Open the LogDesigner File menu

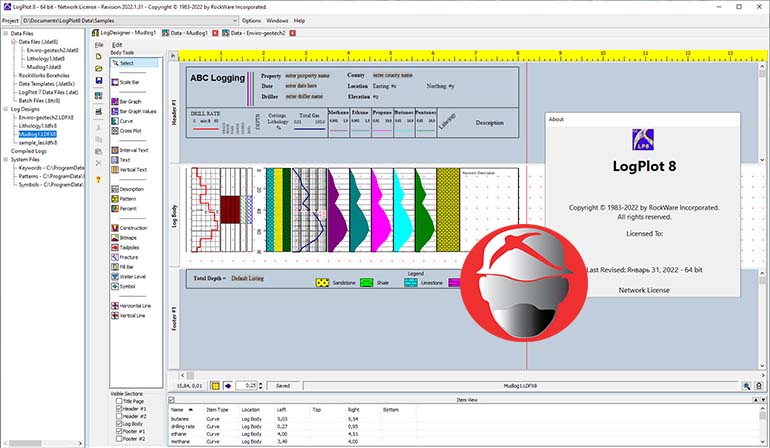point(99,45)
